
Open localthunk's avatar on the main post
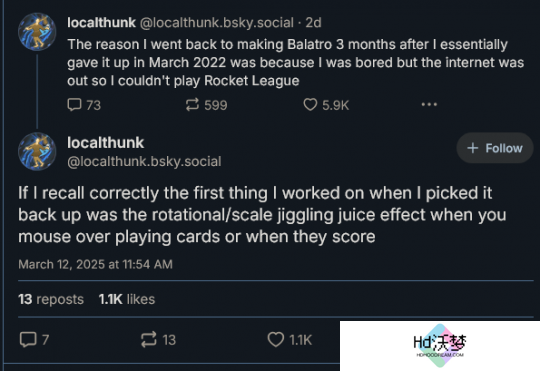point(37,151)
